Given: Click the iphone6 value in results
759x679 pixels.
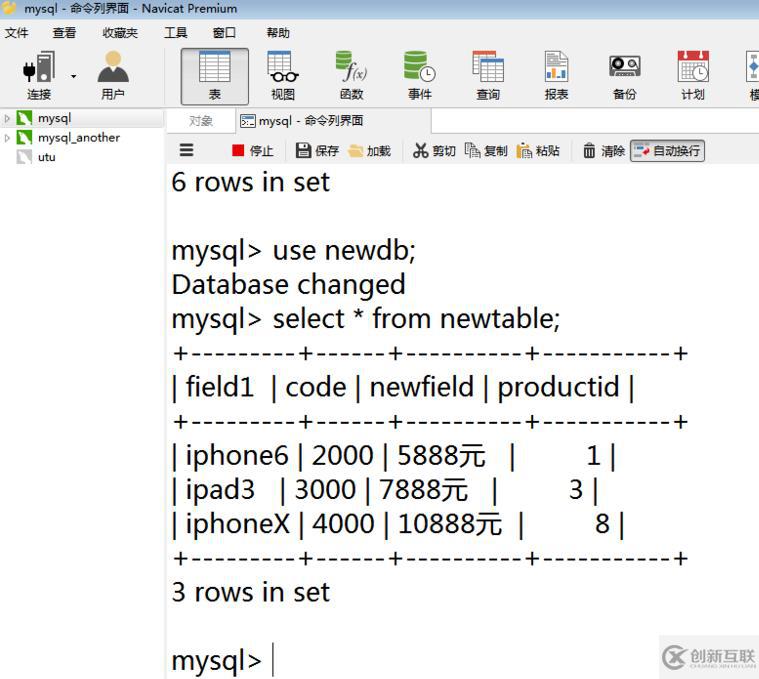Looking at the screenshot, I should (x=237, y=456).
